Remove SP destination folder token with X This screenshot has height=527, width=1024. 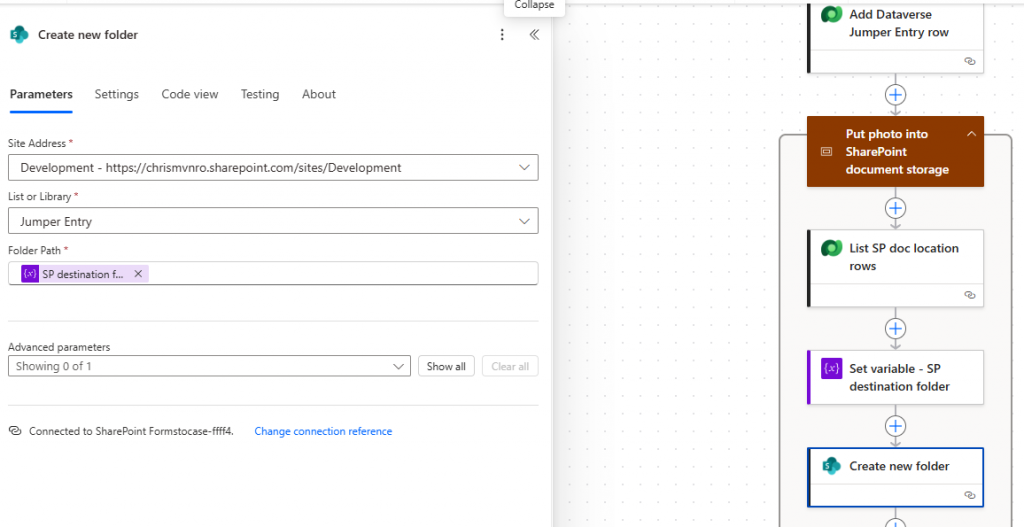pyautogui.click(x=138, y=274)
